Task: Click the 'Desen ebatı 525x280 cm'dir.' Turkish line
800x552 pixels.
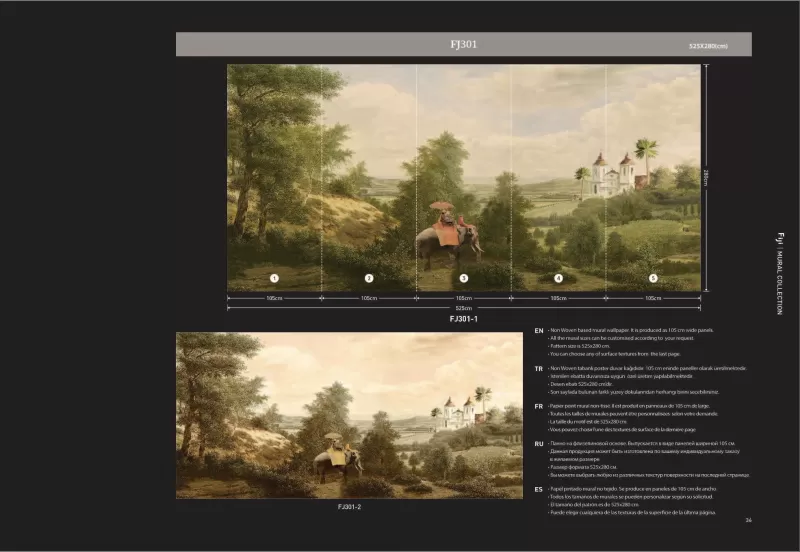Action: pos(581,384)
